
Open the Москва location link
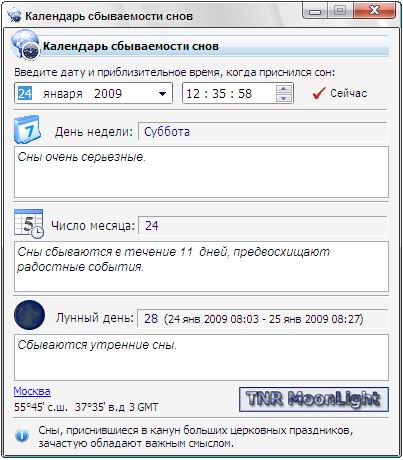[32, 391]
